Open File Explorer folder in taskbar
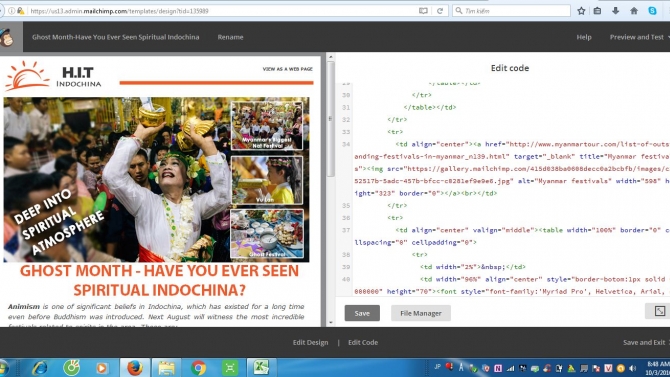Screen dimensions: 670x377 (166, 368)
